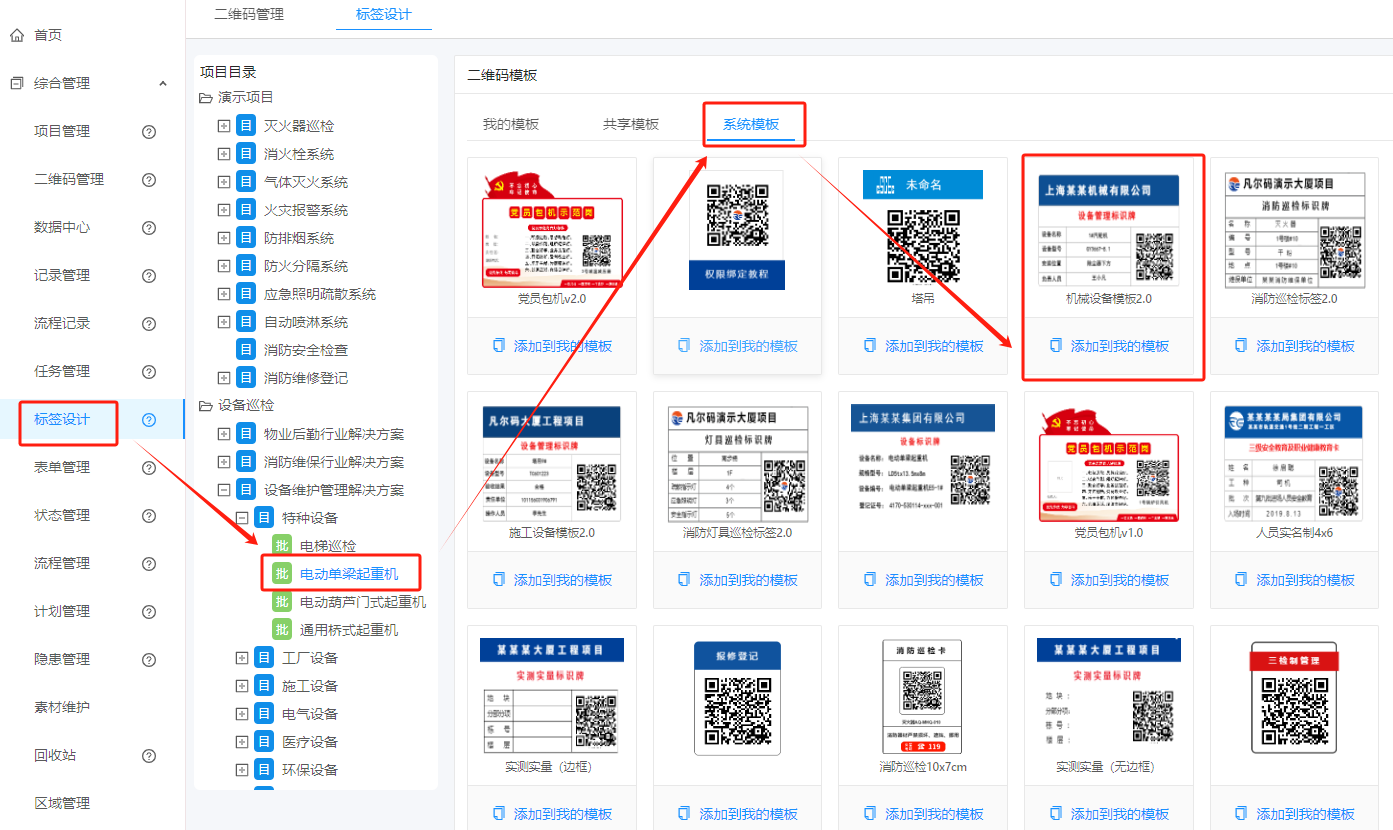Click the 批 icon beside 电梯巡检

[282, 545]
